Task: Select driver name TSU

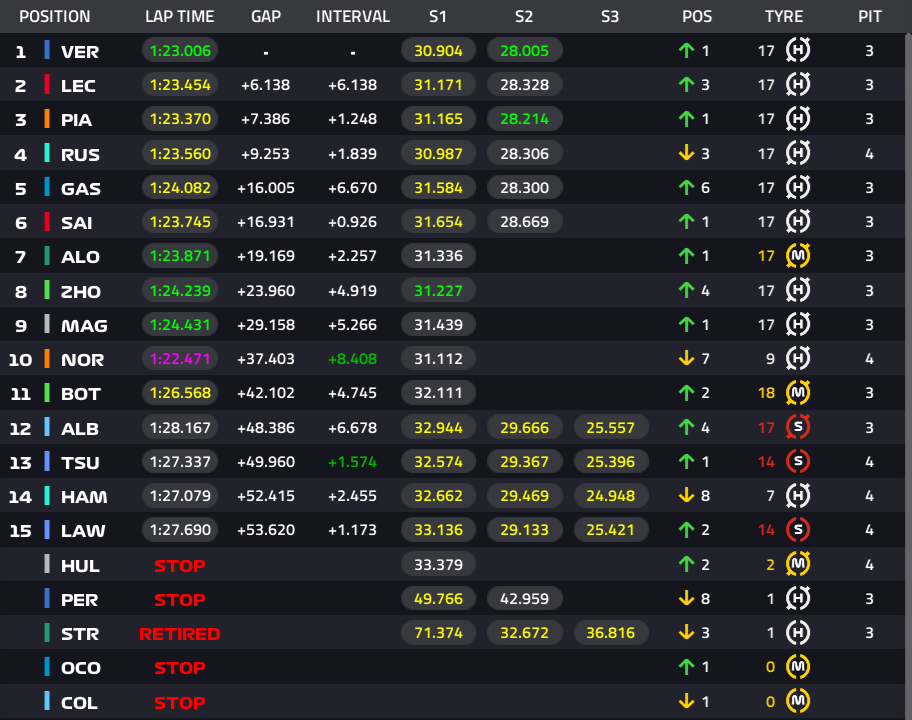Action: pos(80,462)
